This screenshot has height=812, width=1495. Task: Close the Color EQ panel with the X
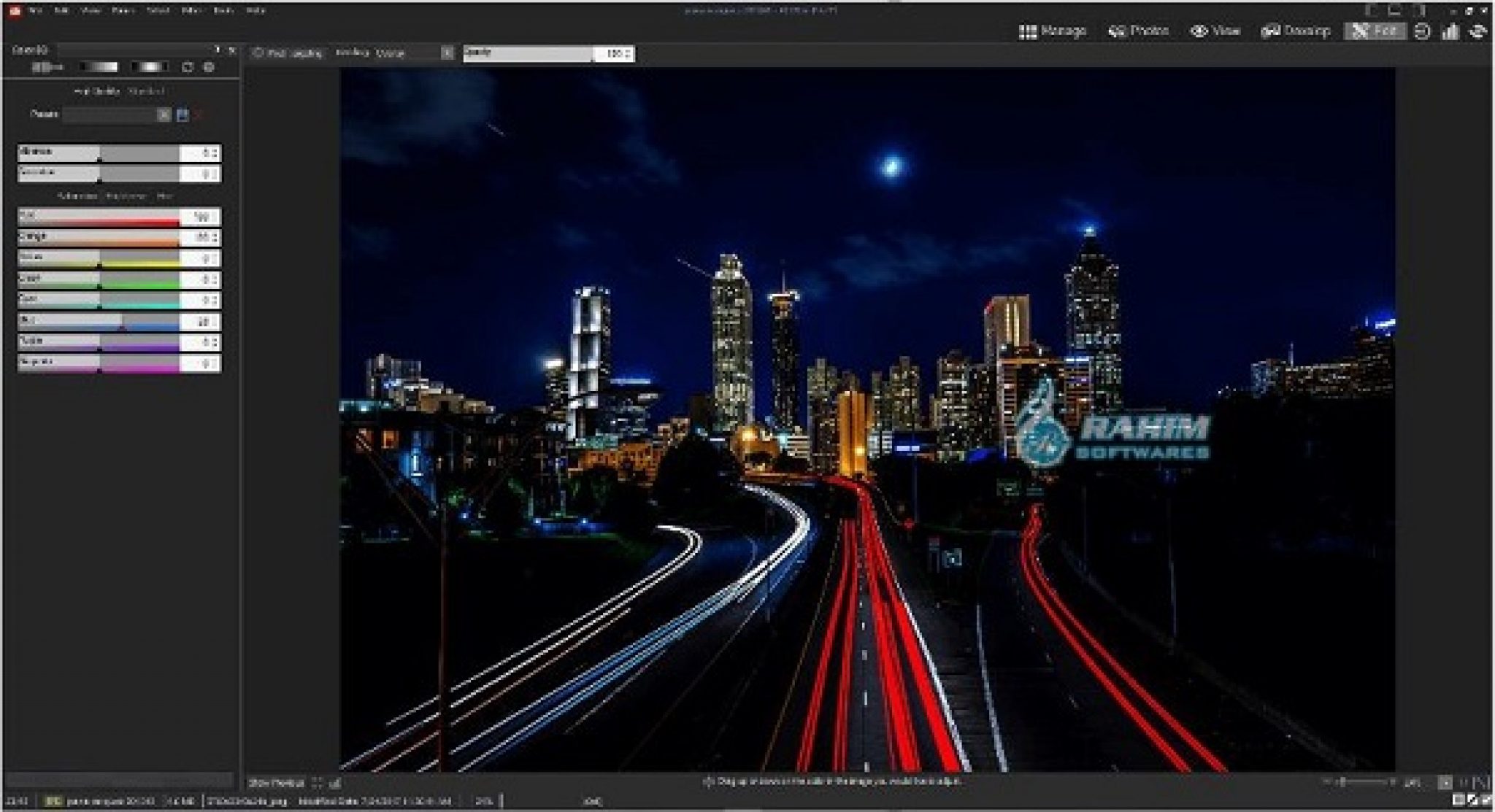tap(232, 50)
